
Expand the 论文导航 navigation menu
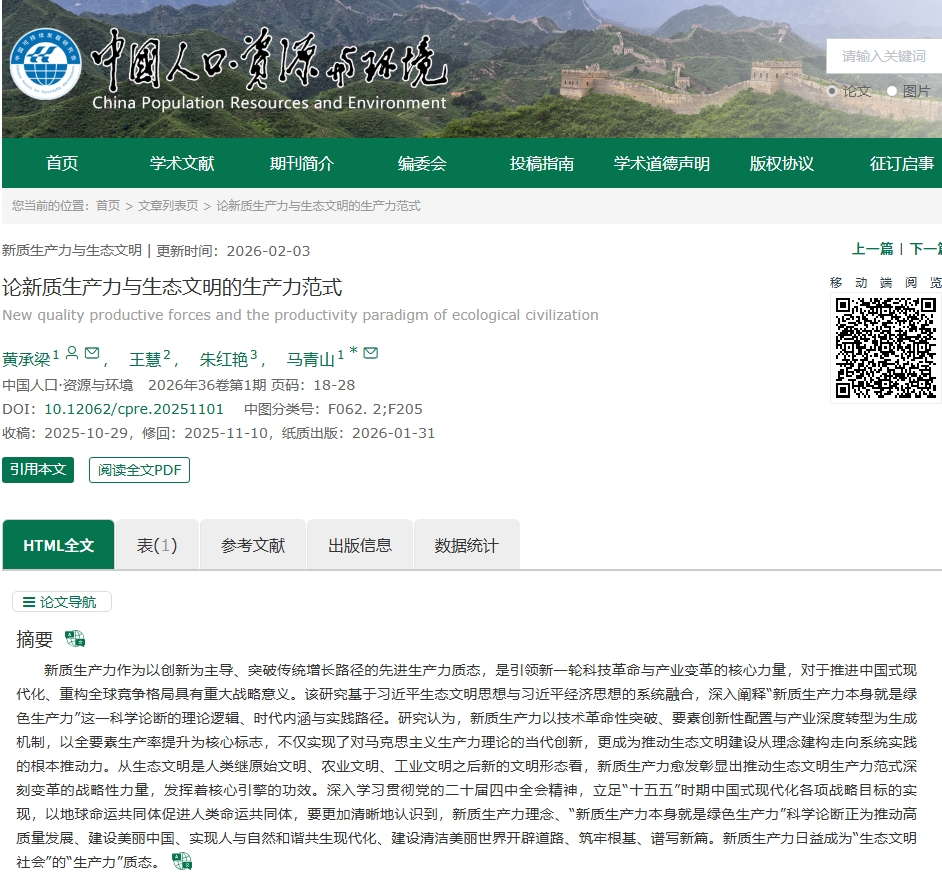coord(61,602)
